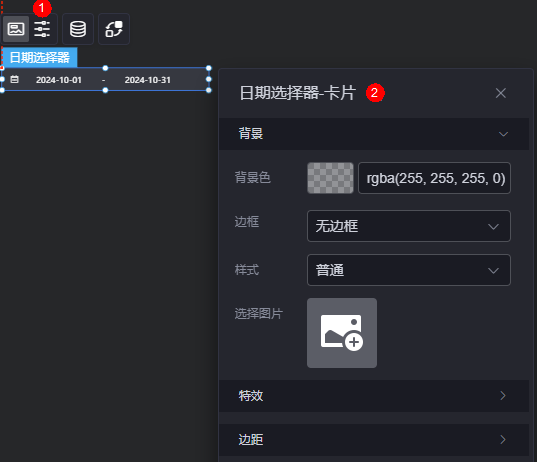This screenshot has height=462, width=537.
Task: Click the background color transparent swatch
Action: 330,178
